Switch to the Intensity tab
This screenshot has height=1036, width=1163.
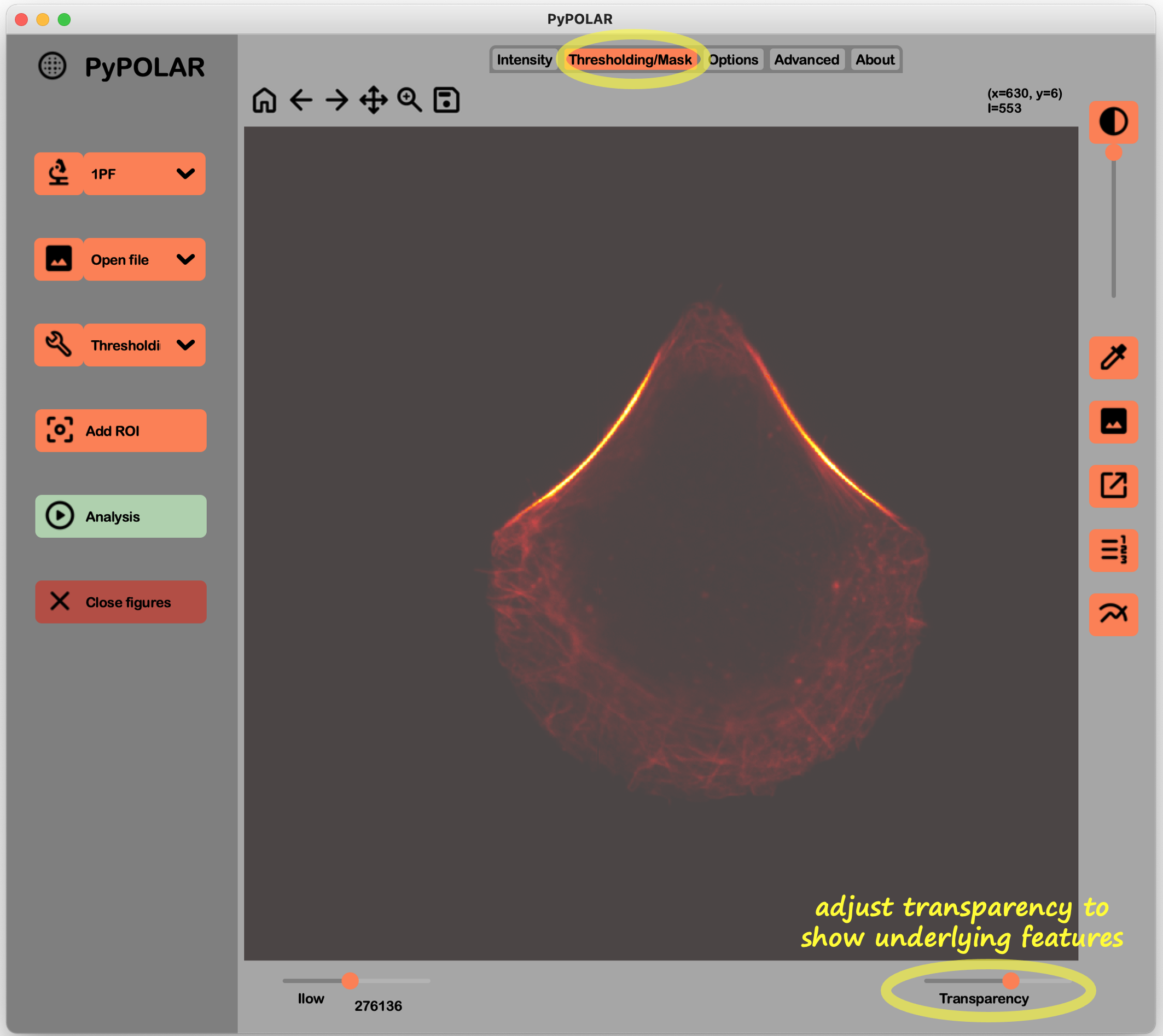(x=524, y=60)
